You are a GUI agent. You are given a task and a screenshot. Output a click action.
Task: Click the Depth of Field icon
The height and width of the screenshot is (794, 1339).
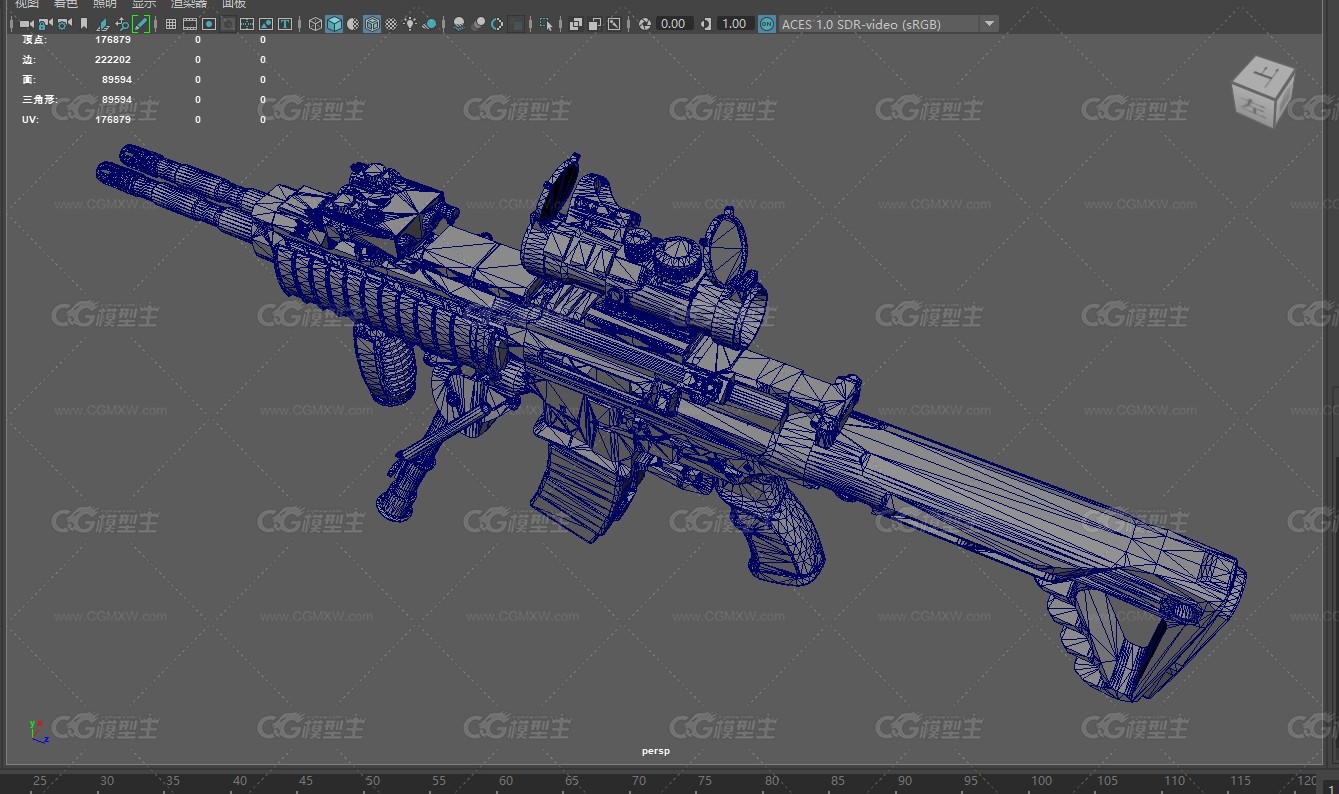pos(516,24)
